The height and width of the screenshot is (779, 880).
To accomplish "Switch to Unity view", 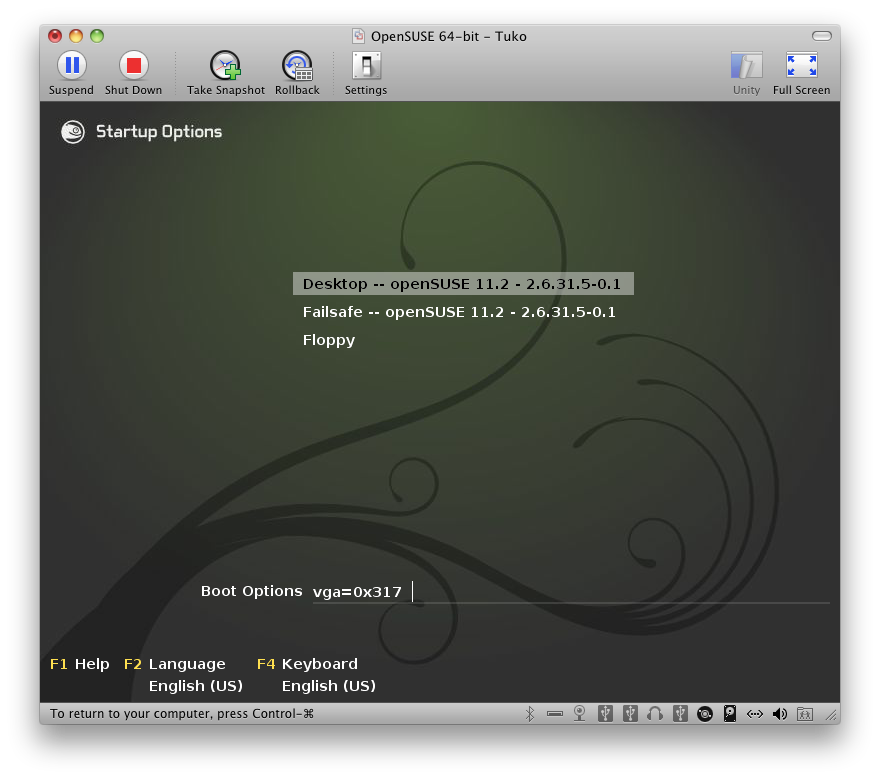I will tap(746, 73).
